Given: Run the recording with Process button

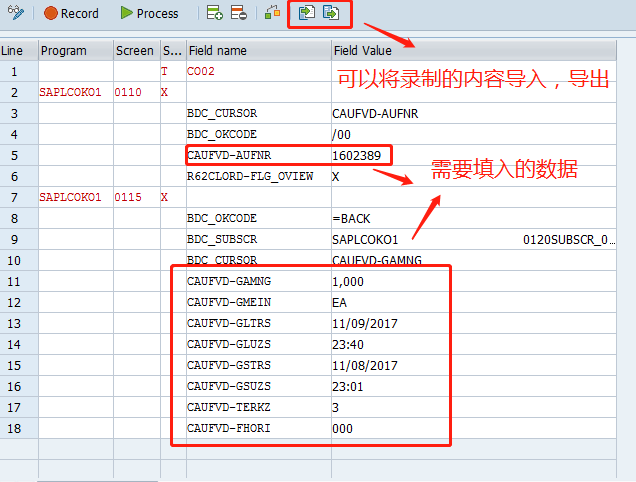Looking at the screenshot, I should click(149, 13).
